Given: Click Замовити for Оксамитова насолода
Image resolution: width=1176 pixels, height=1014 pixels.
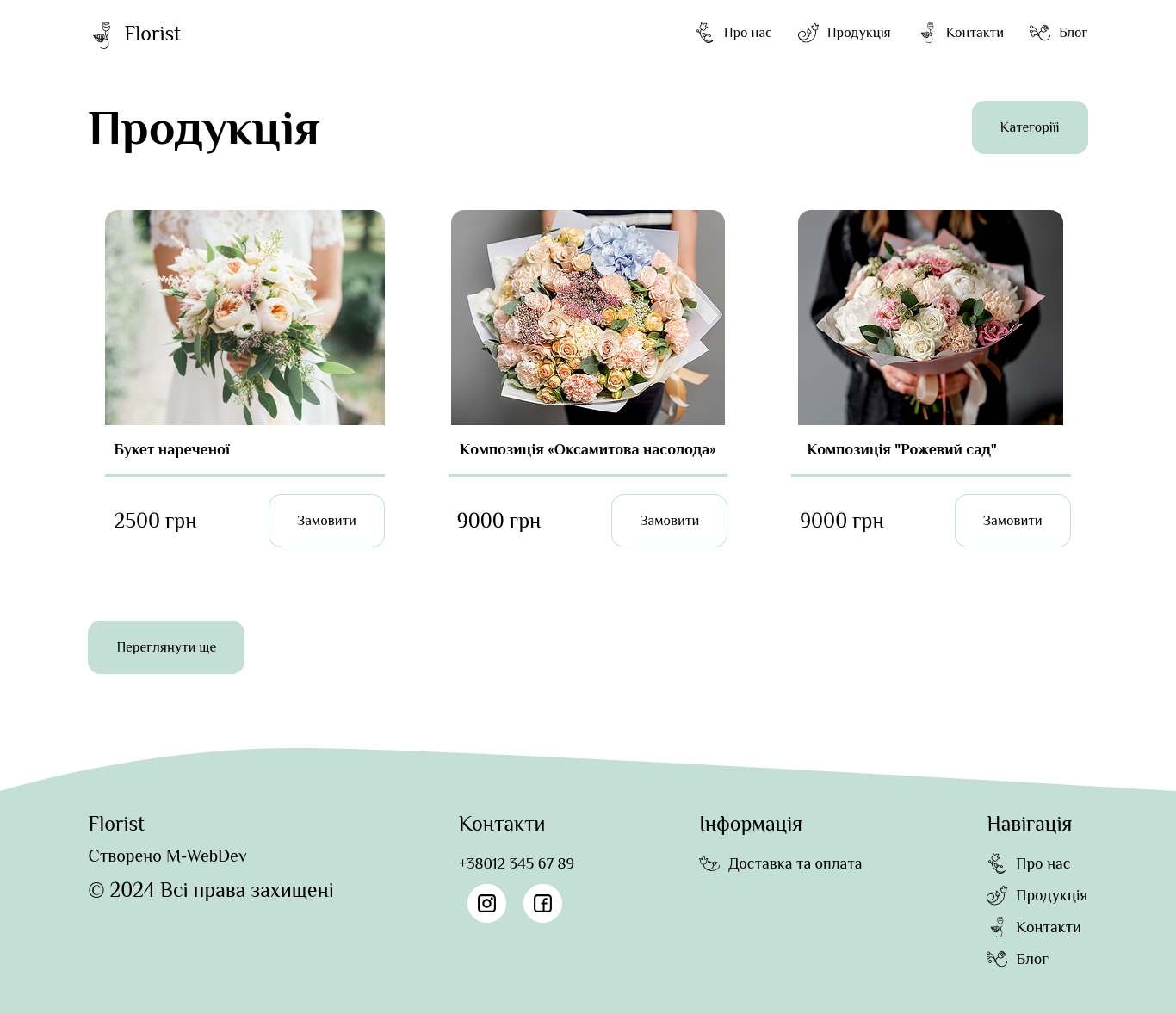Looking at the screenshot, I should [x=669, y=521].
